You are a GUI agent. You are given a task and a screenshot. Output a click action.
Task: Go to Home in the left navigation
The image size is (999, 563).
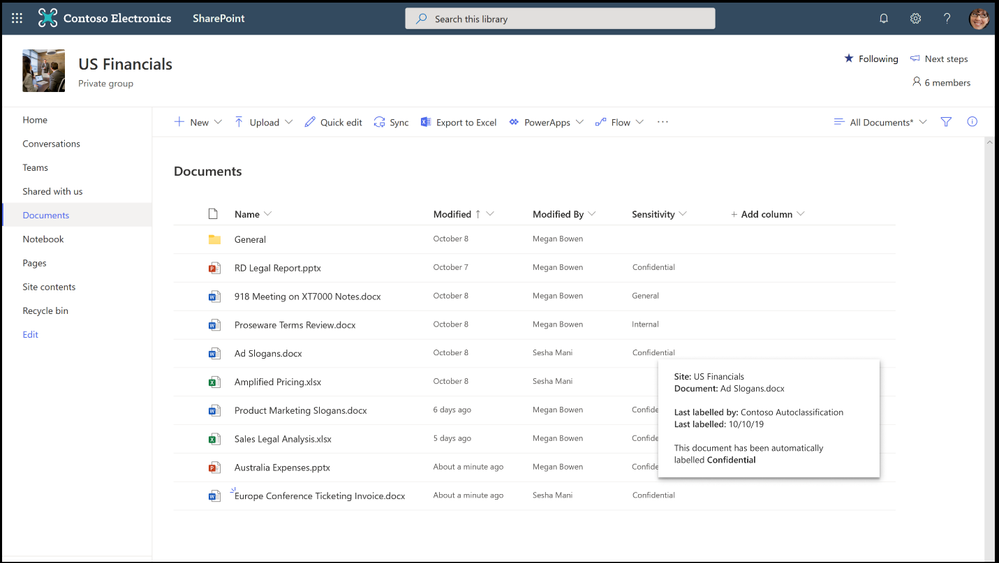coord(35,120)
